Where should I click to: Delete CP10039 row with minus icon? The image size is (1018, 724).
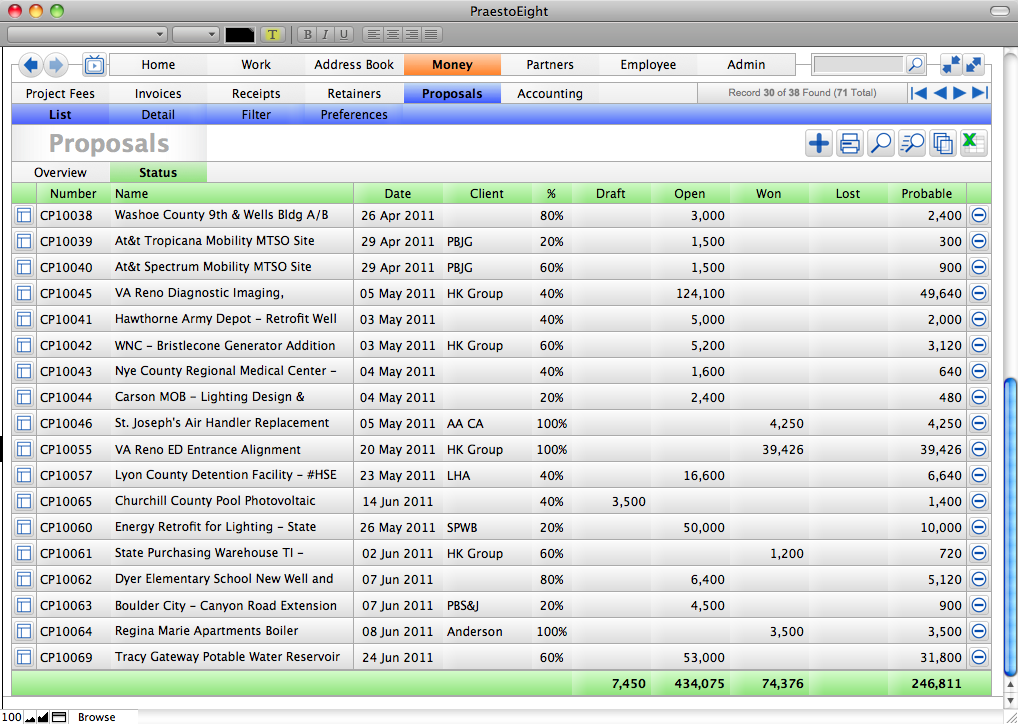pos(979,241)
